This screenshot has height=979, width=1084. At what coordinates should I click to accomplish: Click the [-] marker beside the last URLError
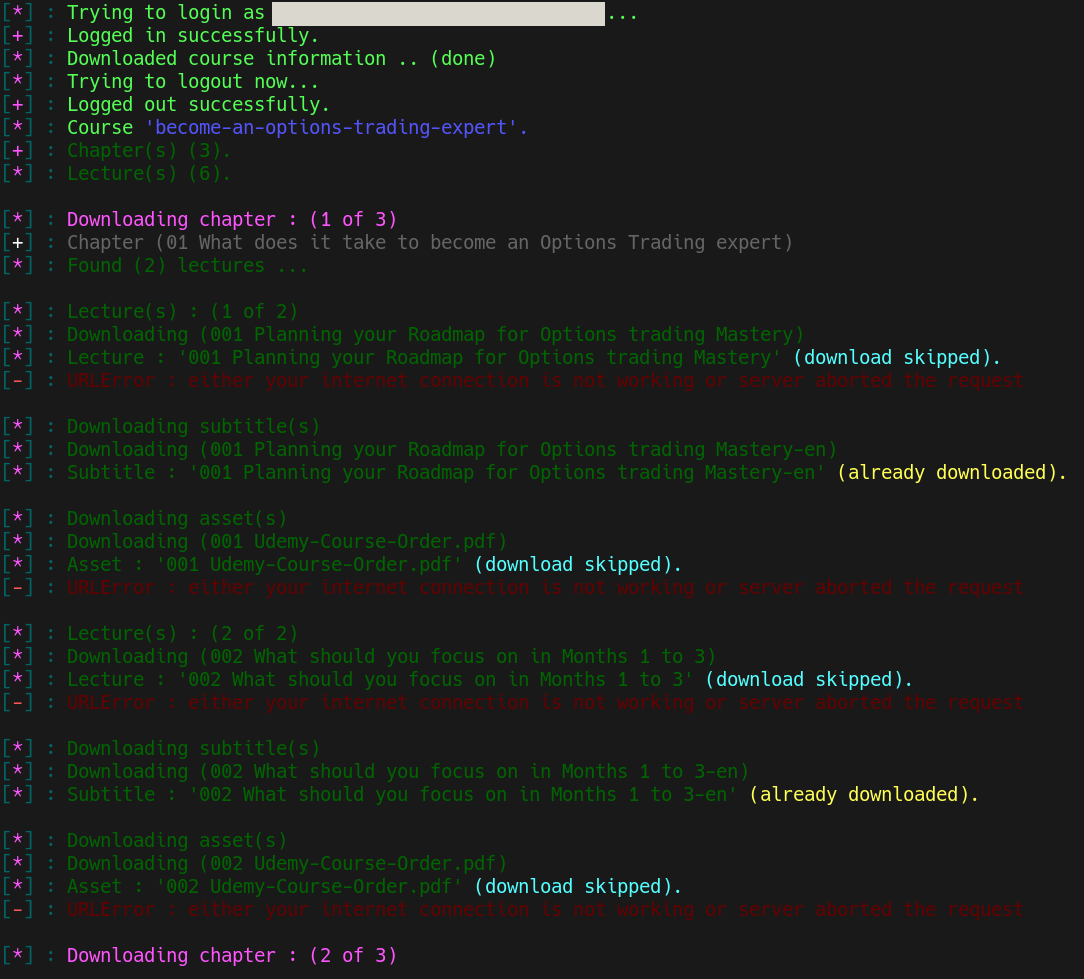(17, 909)
